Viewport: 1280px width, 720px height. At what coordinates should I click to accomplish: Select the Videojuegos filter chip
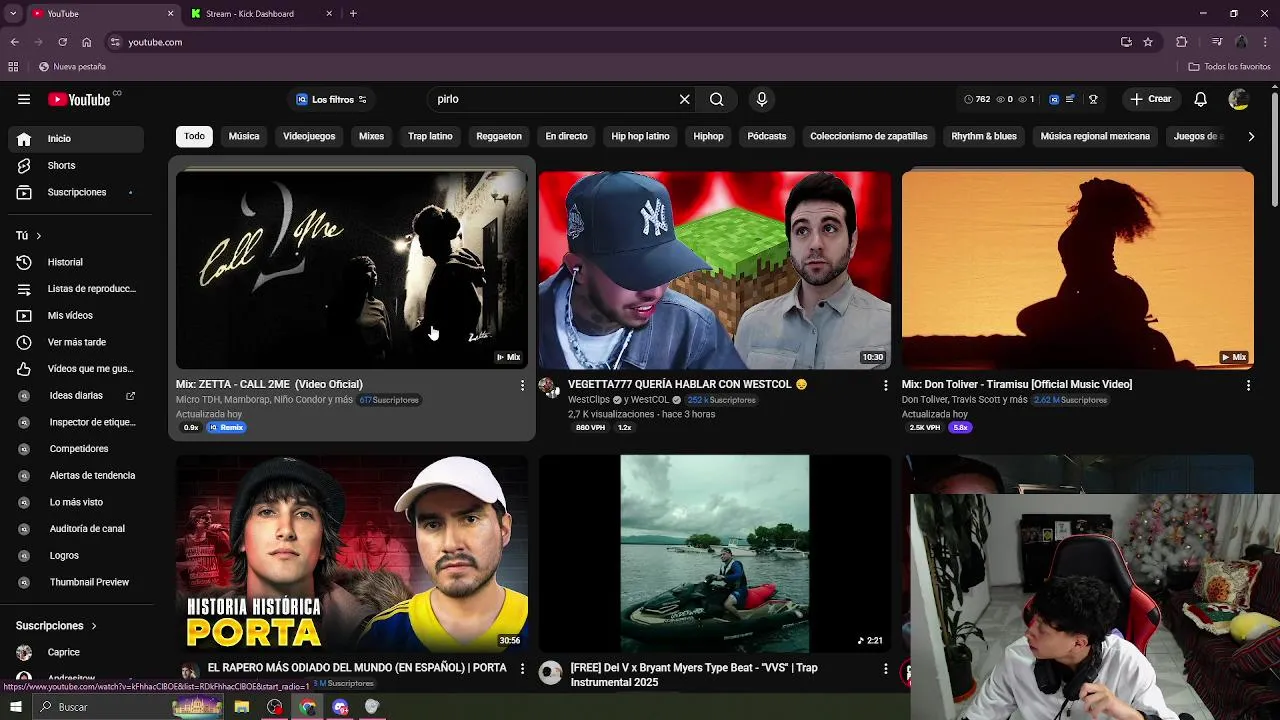(309, 136)
